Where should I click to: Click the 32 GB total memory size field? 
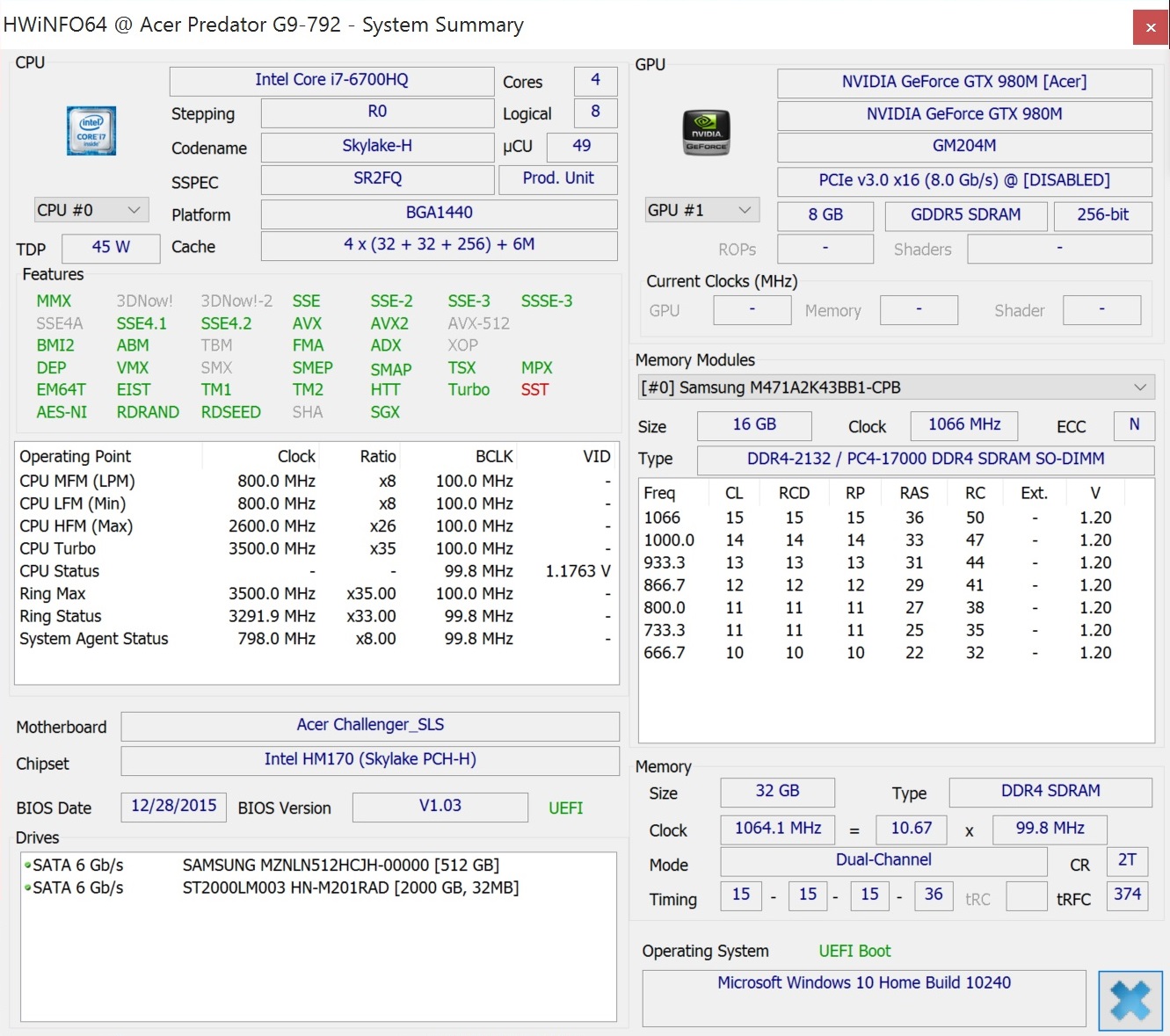point(777,792)
